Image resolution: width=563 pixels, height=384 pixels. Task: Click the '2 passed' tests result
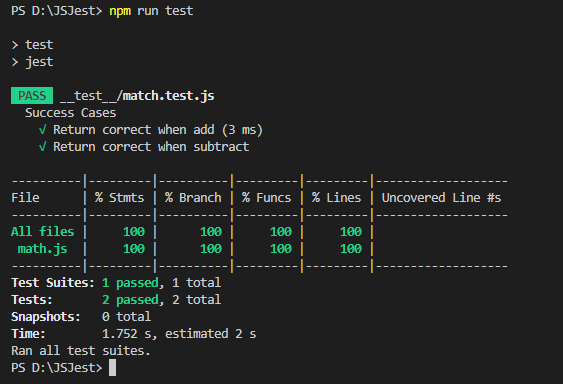pyautogui.click(x=130, y=300)
